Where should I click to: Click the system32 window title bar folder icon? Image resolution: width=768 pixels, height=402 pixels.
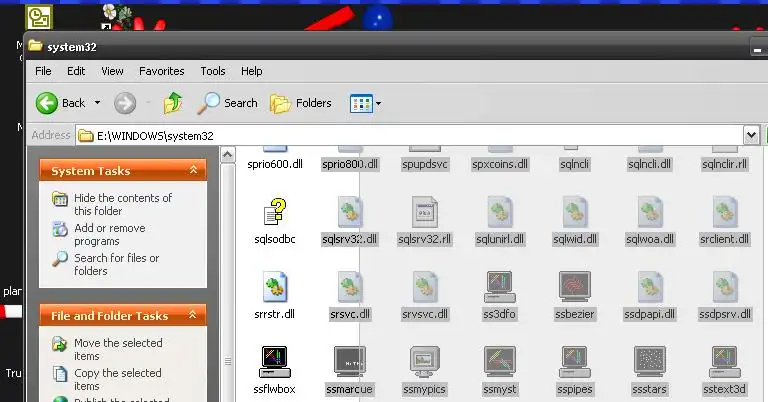pos(35,47)
